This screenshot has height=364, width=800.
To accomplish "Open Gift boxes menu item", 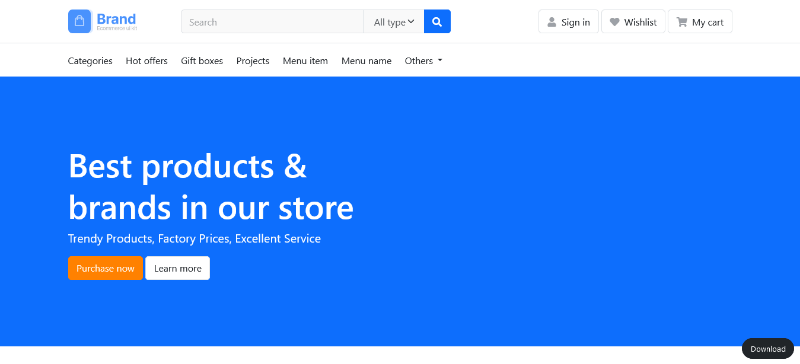I will click(202, 61).
